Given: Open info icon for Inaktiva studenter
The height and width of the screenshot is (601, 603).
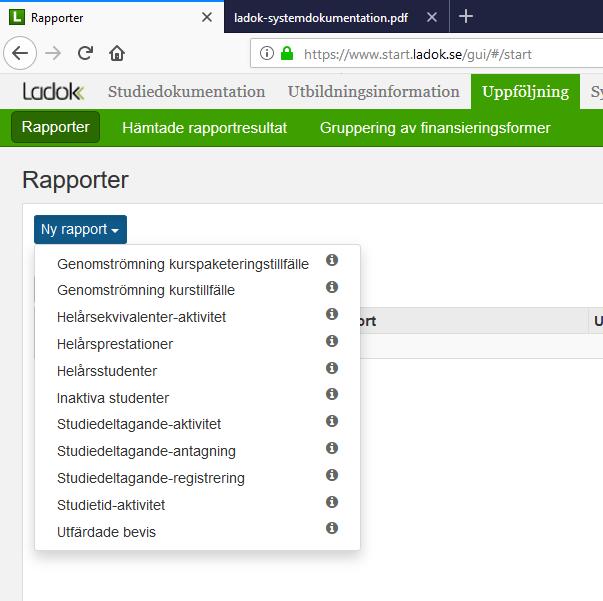Looking at the screenshot, I should (x=332, y=394).
